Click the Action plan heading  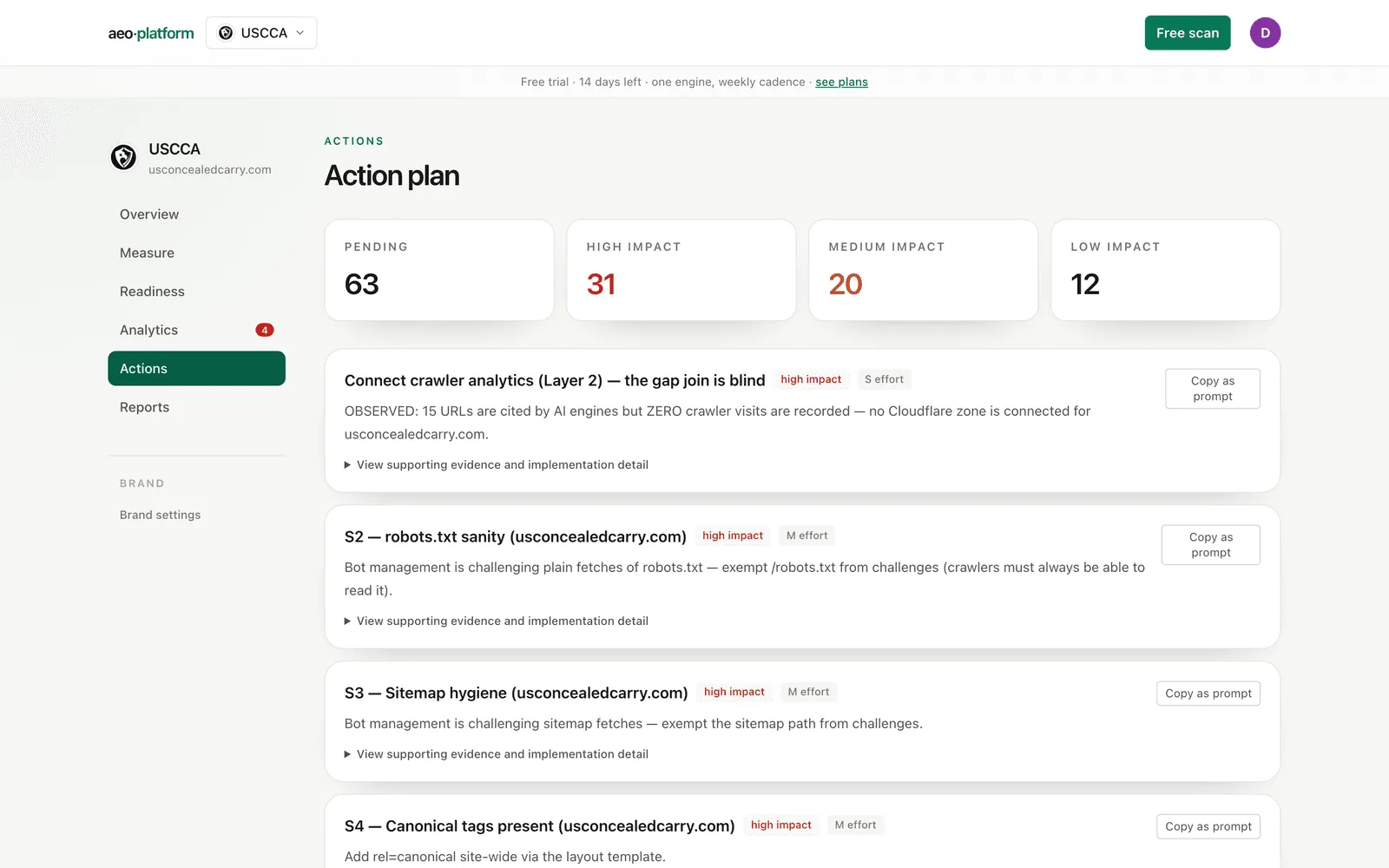[392, 176]
